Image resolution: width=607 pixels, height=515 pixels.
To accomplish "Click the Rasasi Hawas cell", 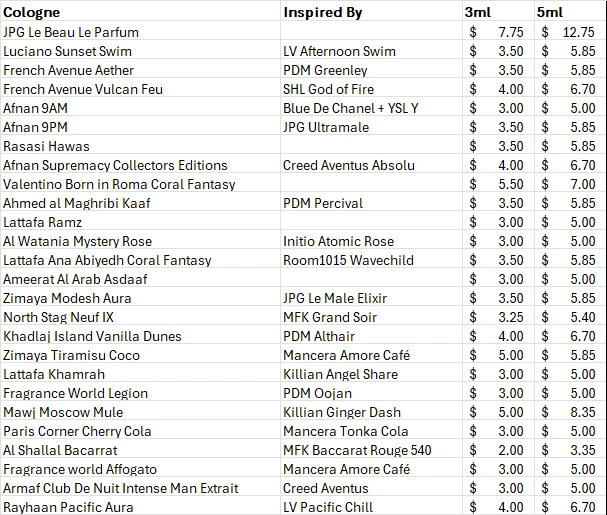I will click(x=141, y=146).
